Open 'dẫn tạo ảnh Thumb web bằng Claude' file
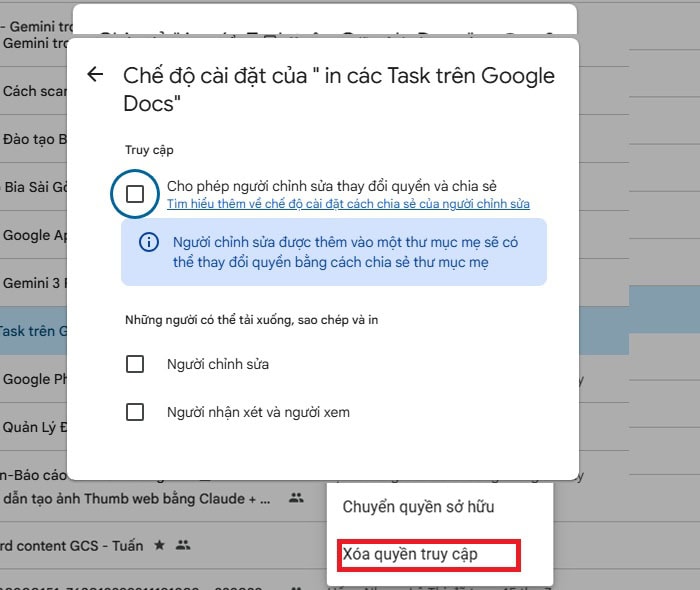 pos(137,499)
